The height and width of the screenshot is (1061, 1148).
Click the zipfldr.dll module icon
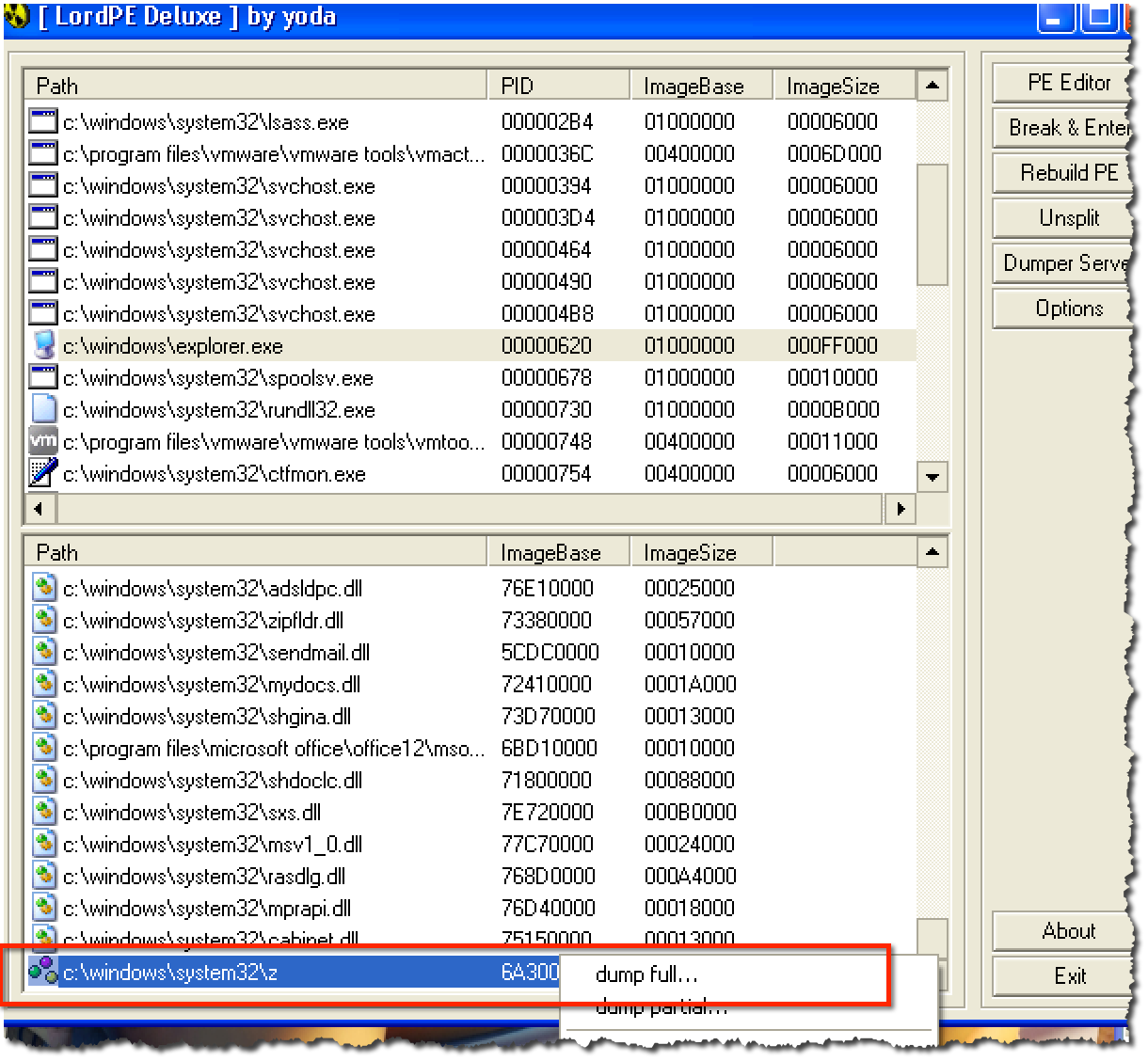[x=41, y=620]
